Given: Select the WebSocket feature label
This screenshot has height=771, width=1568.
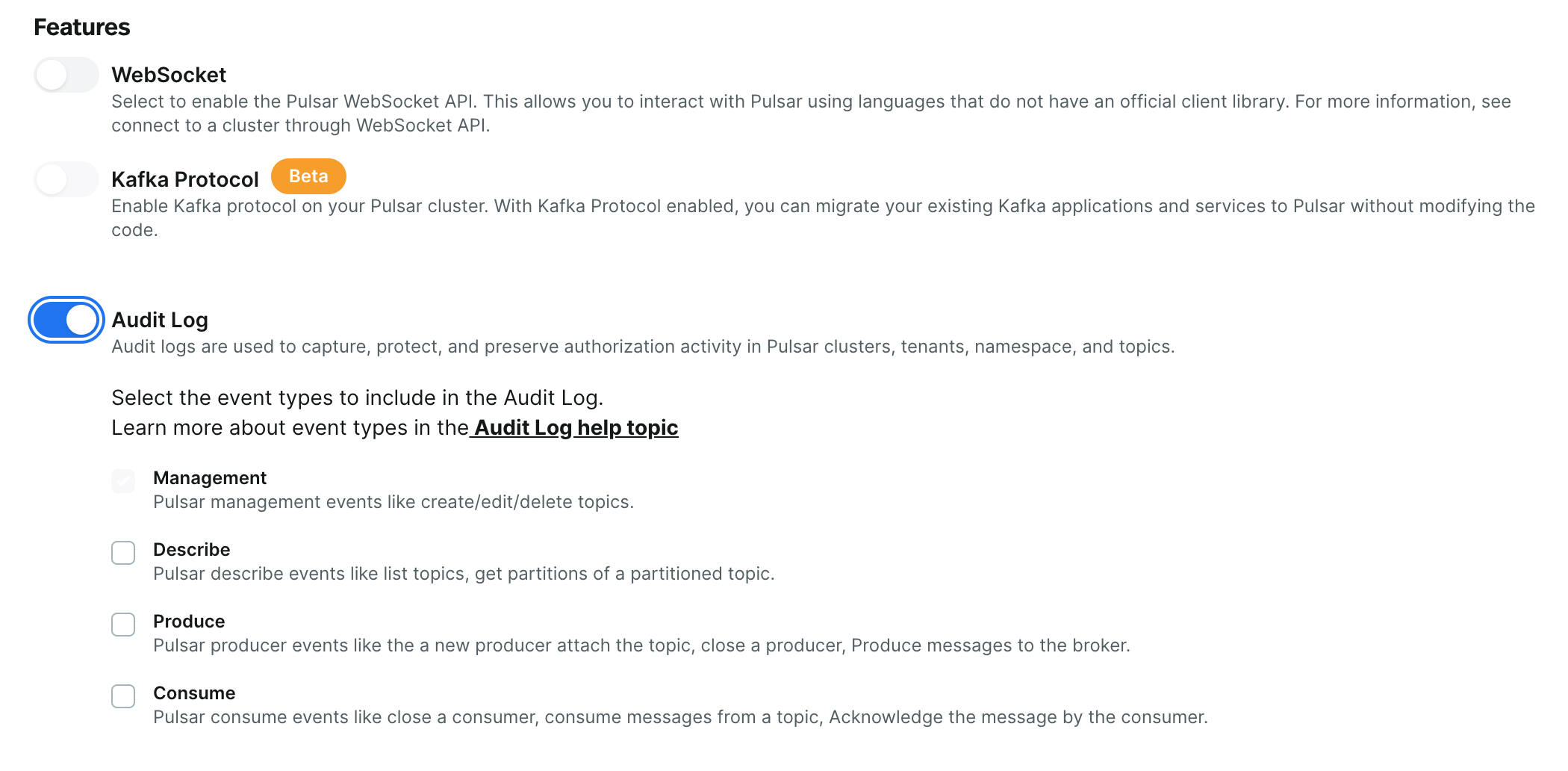Looking at the screenshot, I should click(x=169, y=75).
